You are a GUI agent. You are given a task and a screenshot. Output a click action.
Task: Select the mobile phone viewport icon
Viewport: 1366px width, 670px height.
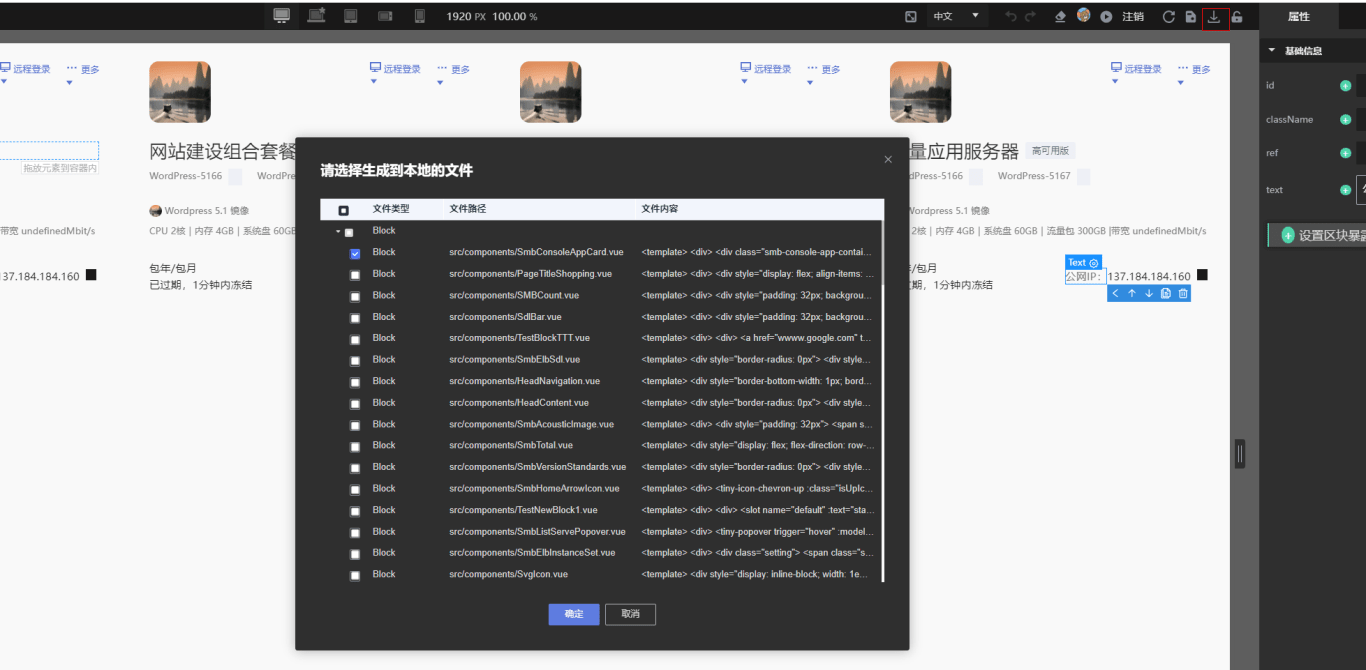click(420, 16)
